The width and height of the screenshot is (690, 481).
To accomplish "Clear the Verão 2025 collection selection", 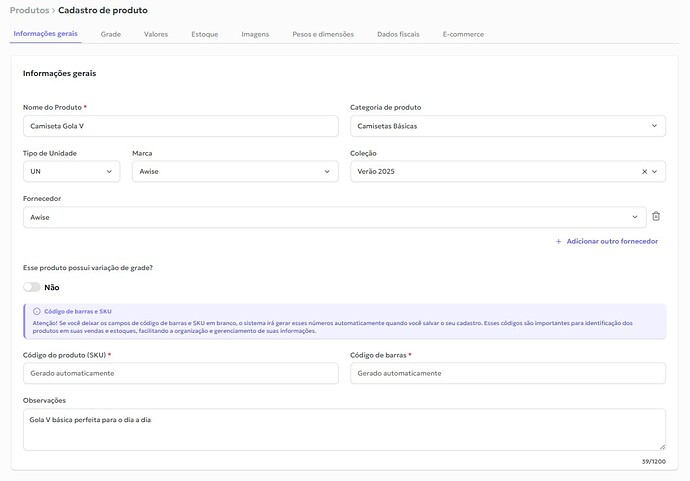I will [644, 172].
